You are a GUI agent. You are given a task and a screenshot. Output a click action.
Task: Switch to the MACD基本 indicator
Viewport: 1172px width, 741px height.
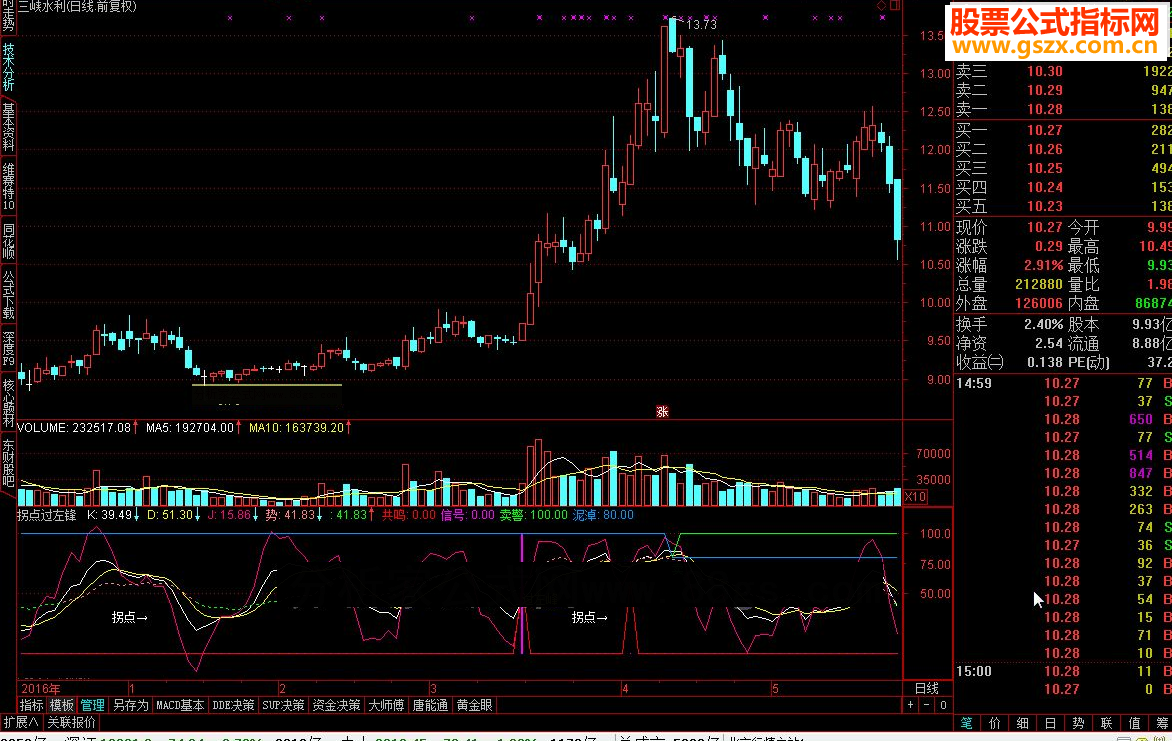pyautogui.click(x=180, y=705)
